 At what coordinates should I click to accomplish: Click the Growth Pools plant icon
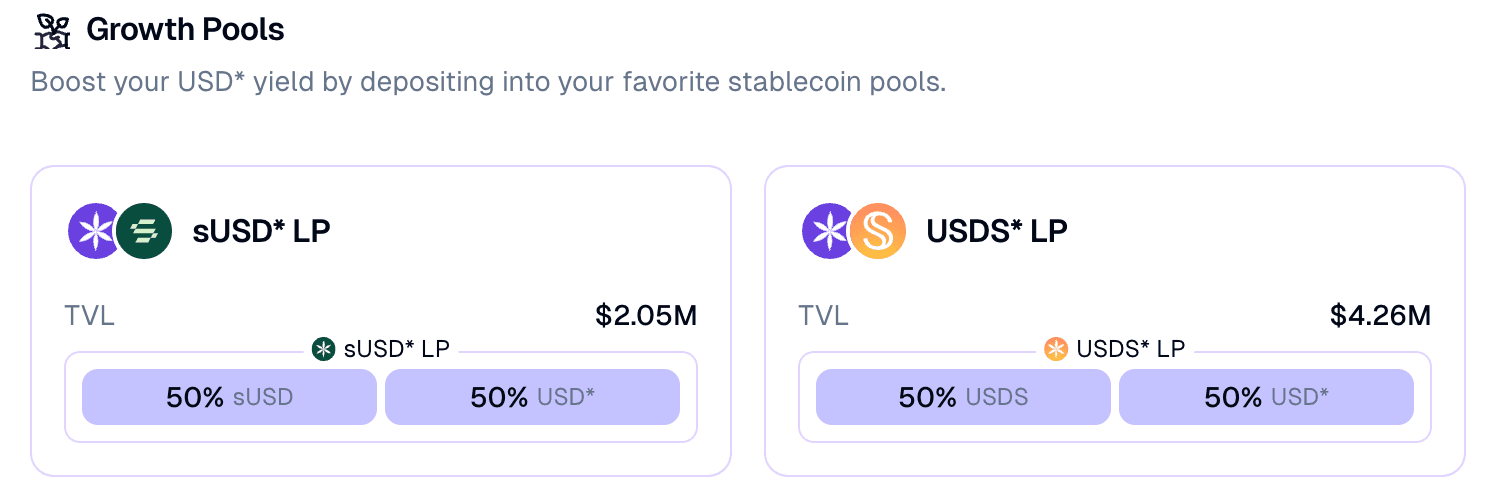52,30
